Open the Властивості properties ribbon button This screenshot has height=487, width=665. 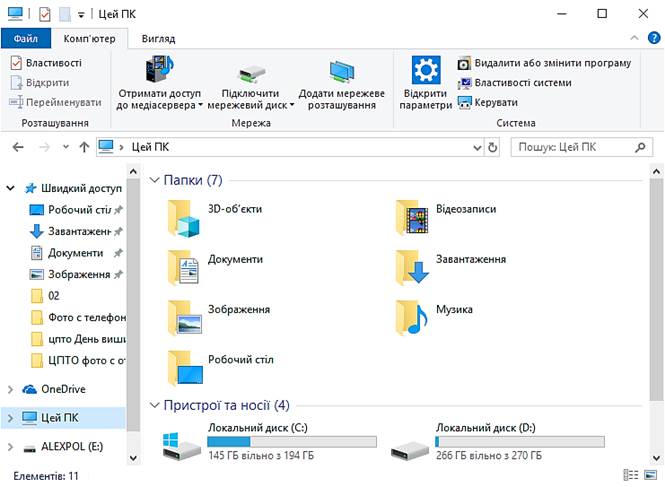[x=46, y=63]
